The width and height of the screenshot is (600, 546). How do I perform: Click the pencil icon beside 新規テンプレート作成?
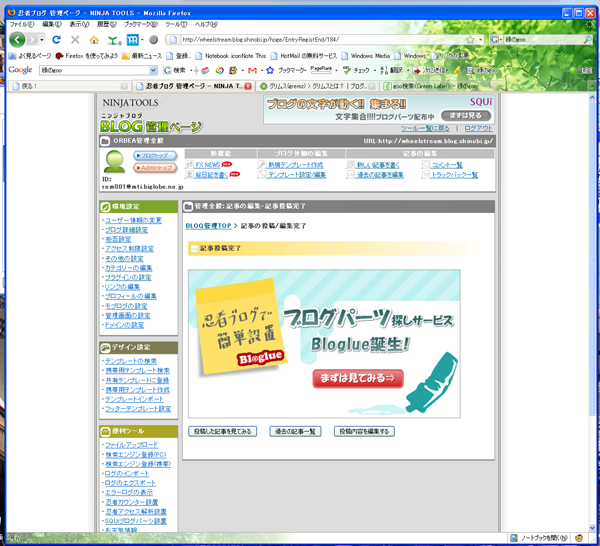(262, 165)
